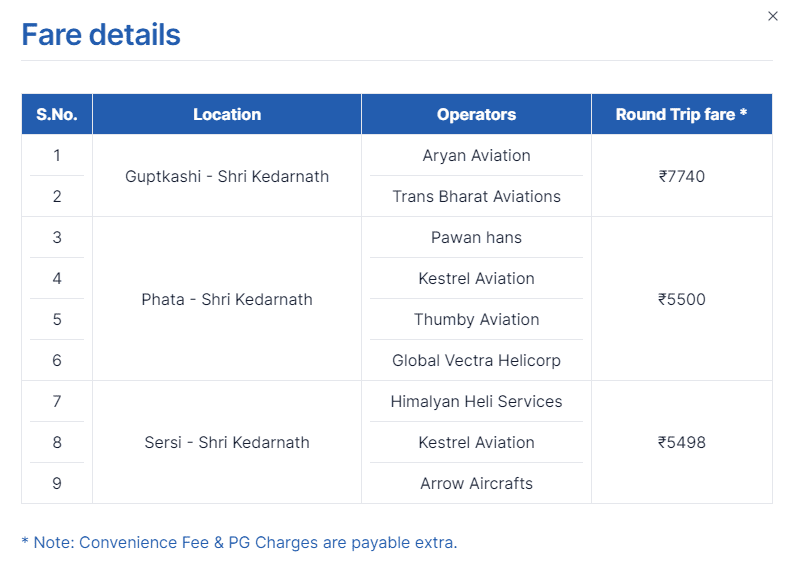The height and width of the screenshot is (583, 787).
Task: Click the ₹5500 round trip fare
Action: 681,299
